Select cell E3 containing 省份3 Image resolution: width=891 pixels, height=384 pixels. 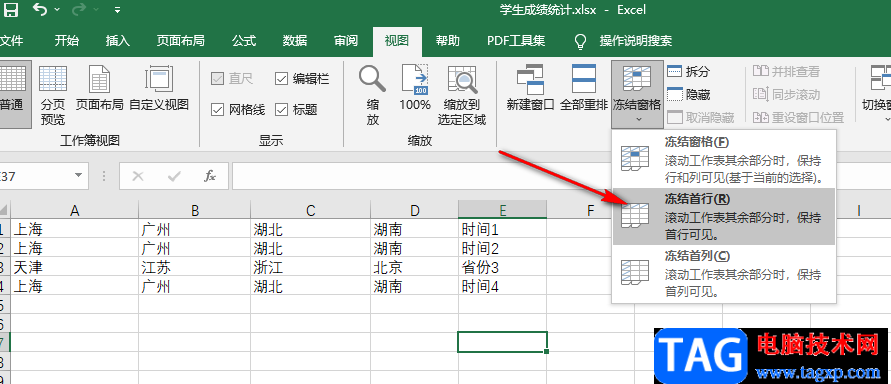pyautogui.click(x=503, y=267)
